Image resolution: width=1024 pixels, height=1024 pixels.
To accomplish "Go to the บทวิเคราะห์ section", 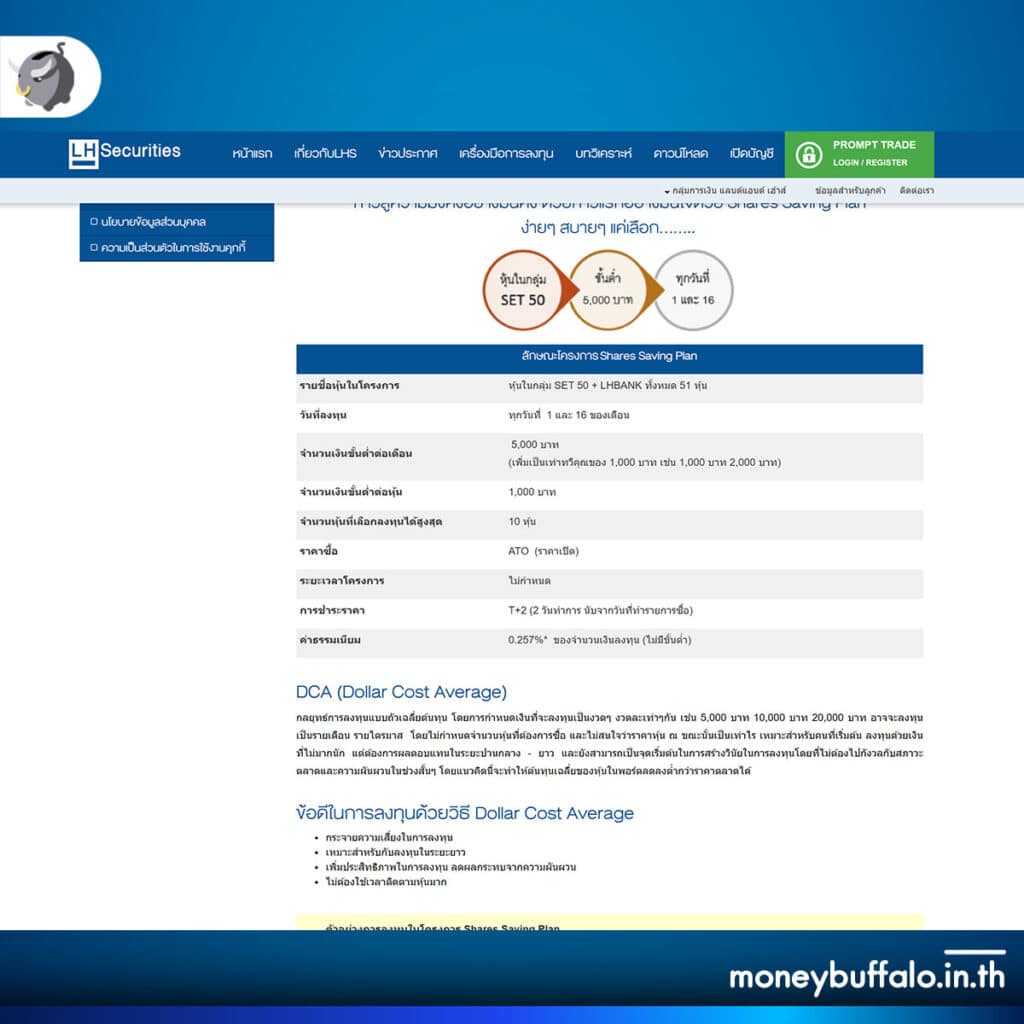I will click(x=603, y=154).
